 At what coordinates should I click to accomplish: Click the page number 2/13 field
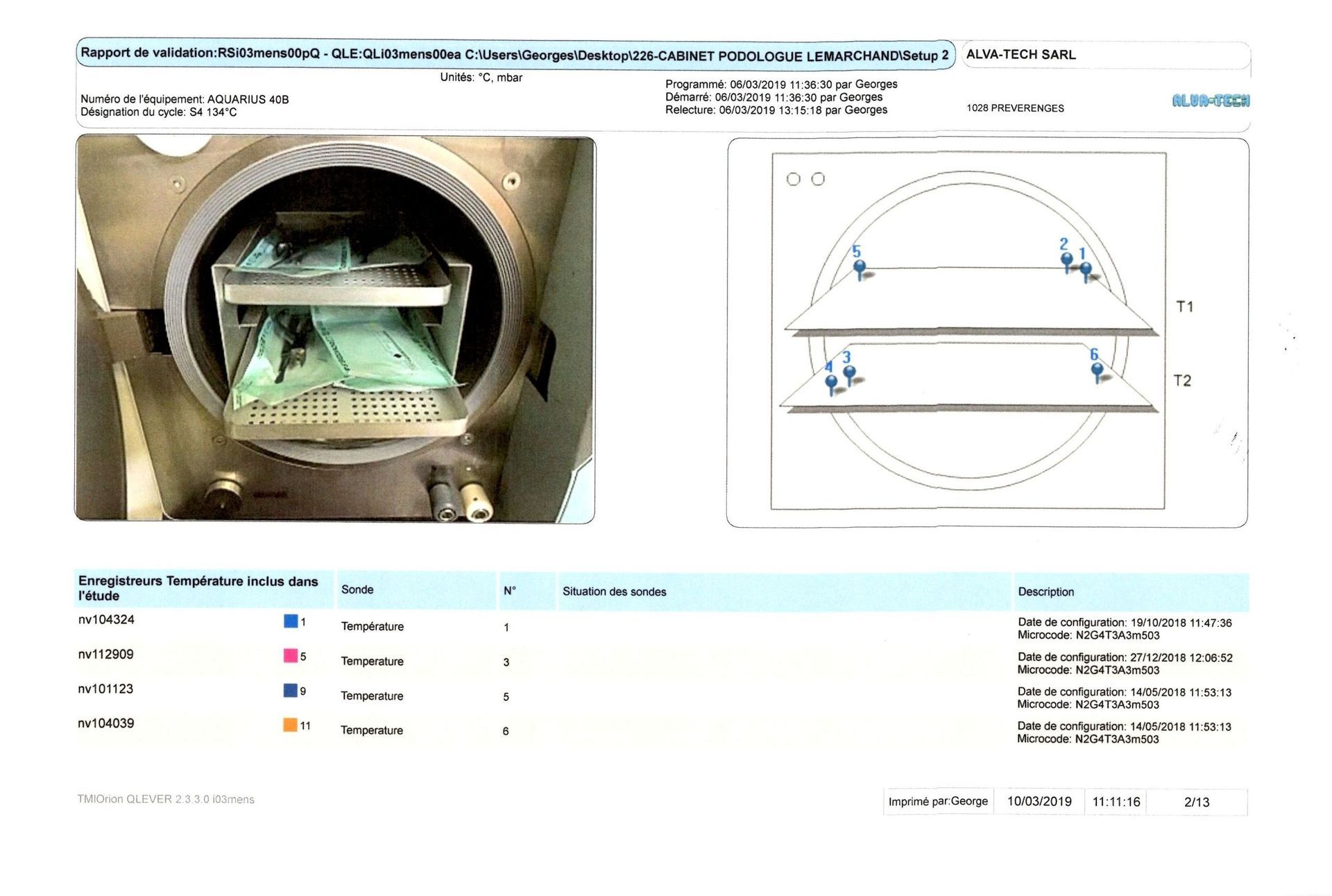(x=1196, y=802)
